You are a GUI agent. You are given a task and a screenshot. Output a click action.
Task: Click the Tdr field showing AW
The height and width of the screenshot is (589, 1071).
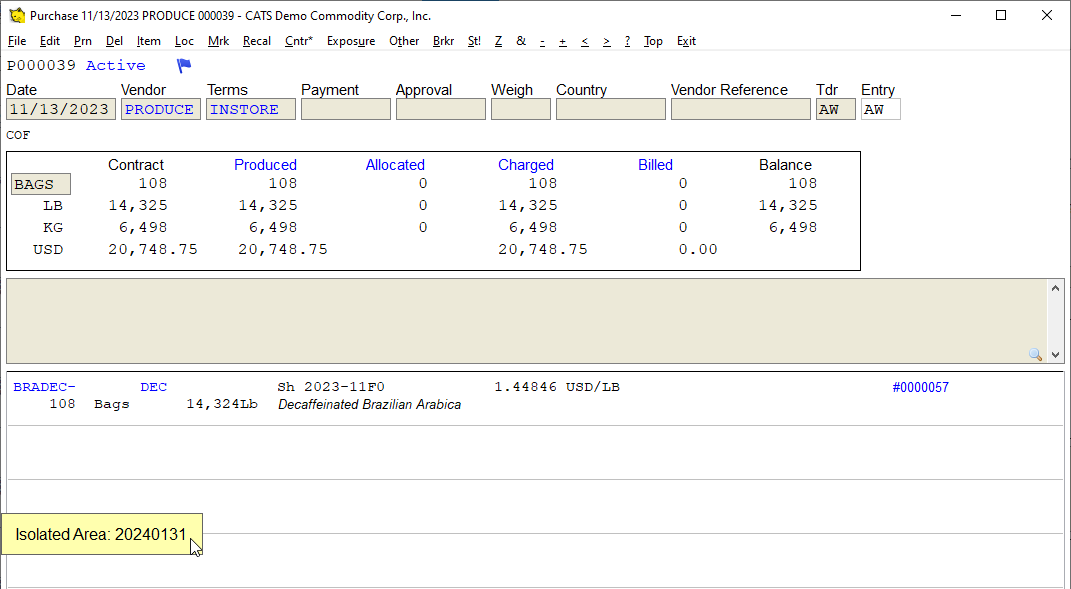pos(835,109)
